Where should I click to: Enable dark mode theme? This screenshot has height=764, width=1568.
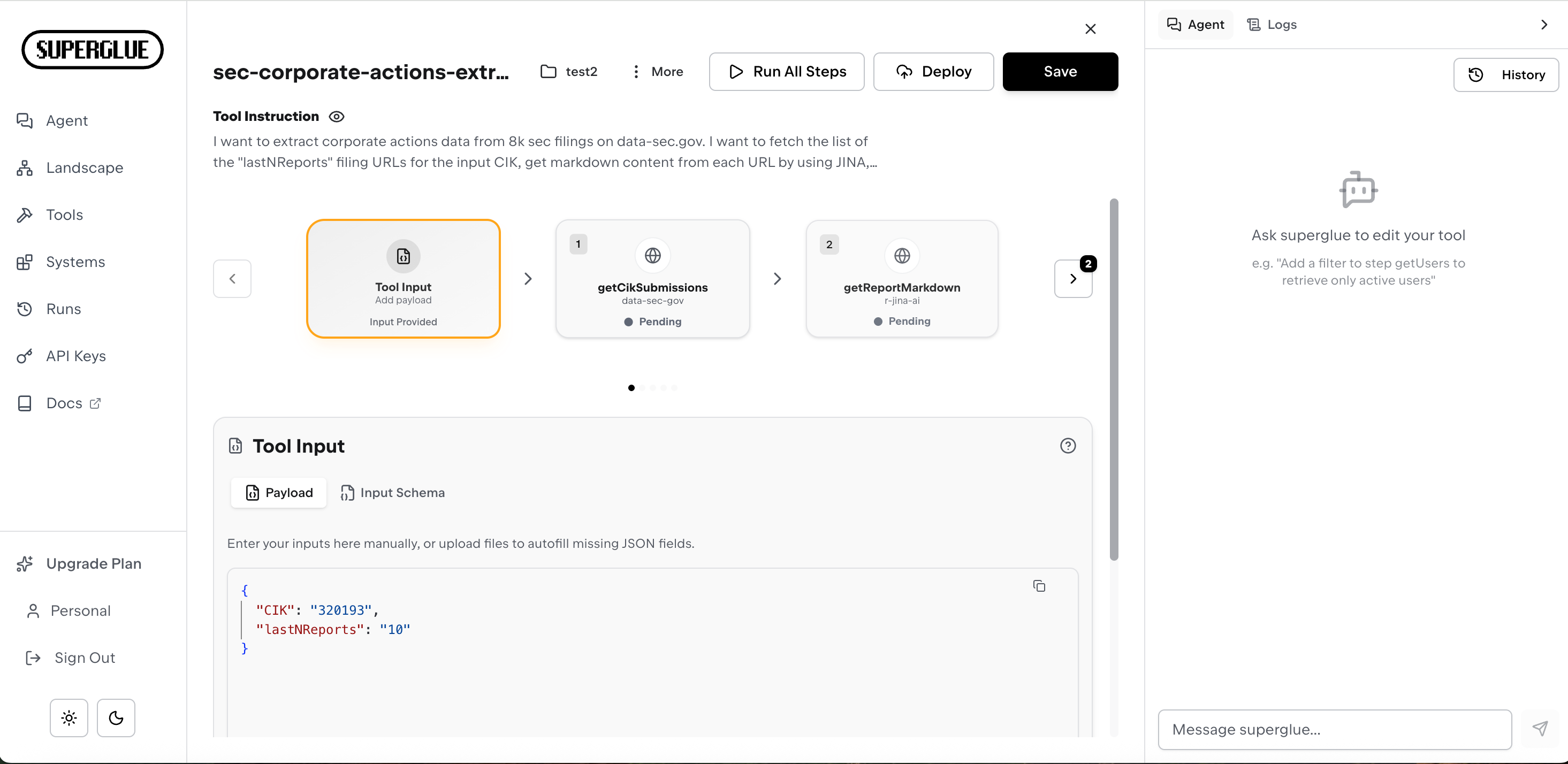(x=116, y=718)
